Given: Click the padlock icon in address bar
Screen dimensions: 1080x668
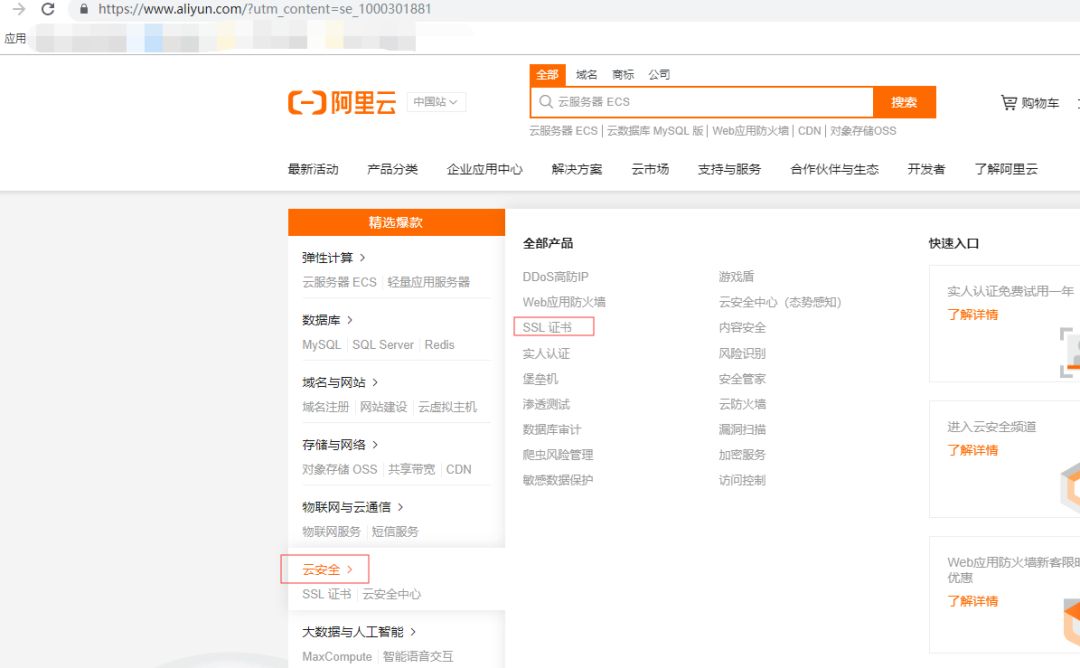Looking at the screenshot, I should [x=84, y=9].
